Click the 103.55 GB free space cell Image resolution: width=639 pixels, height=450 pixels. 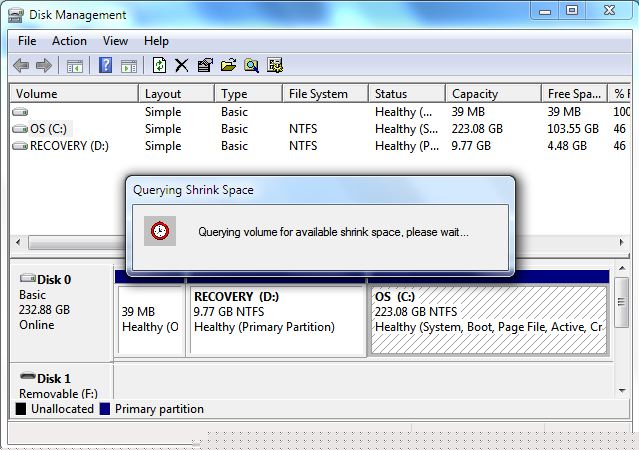(573, 129)
